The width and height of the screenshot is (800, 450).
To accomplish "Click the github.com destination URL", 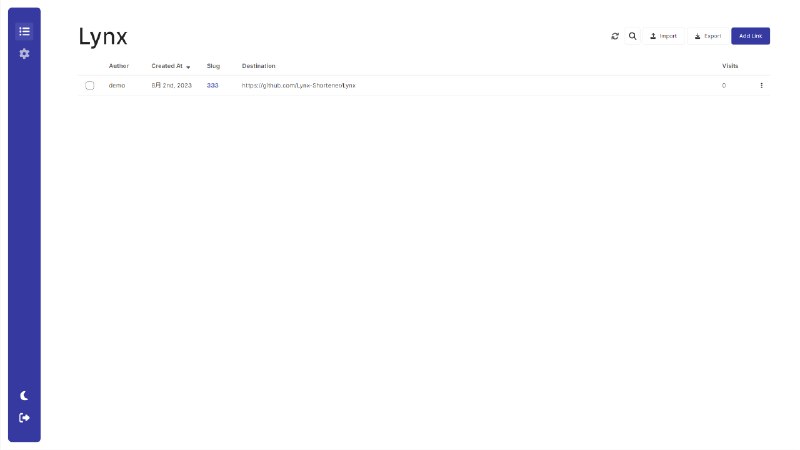I will [298, 86].
